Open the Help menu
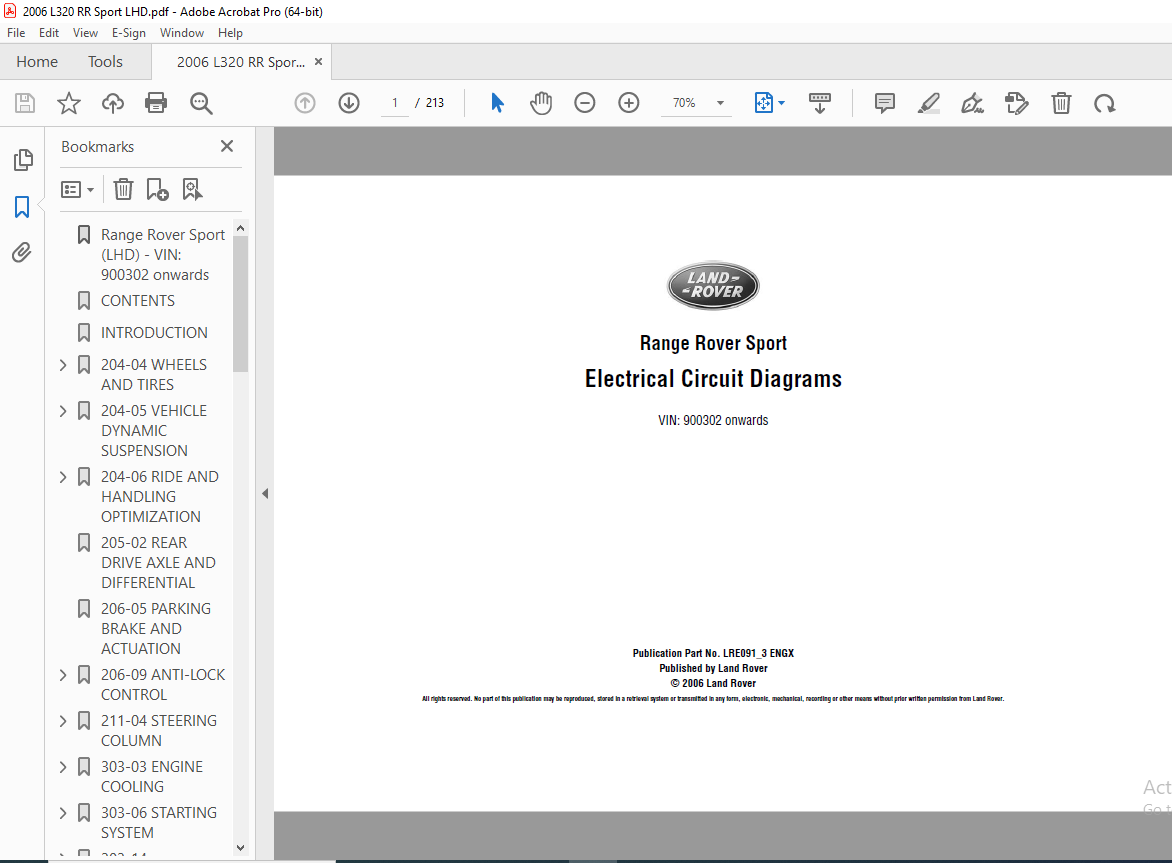1172x863 pixels. (230, 33)
